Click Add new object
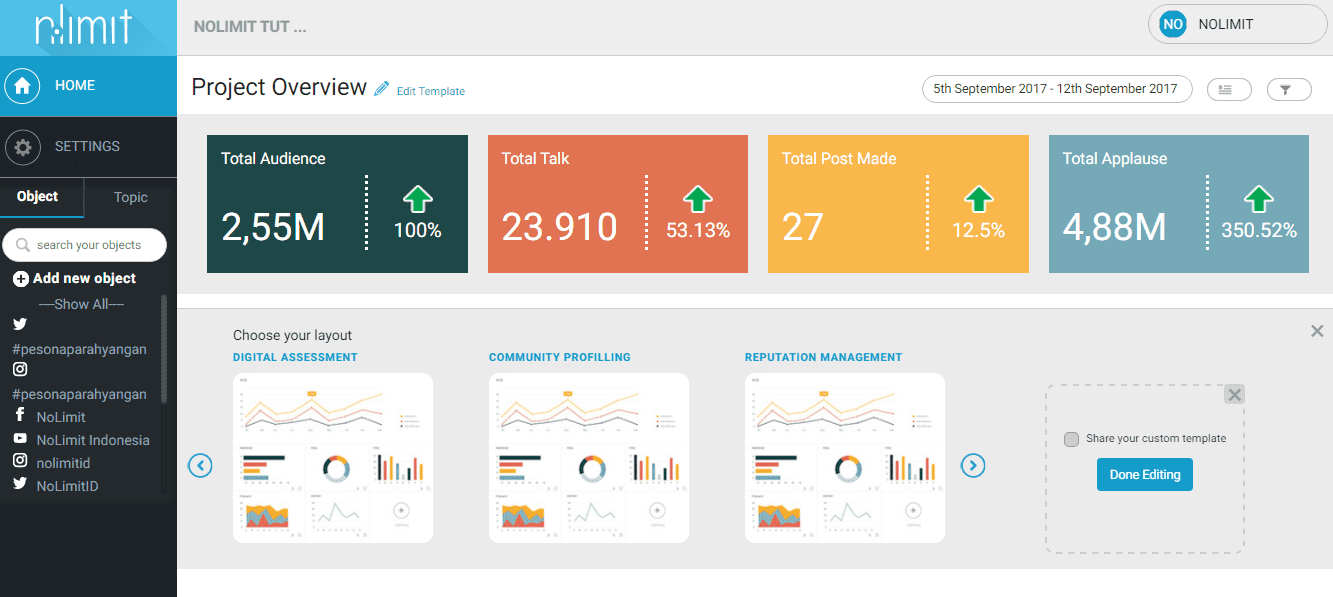The image size is (1333, 597). click(x=84, y=279)
